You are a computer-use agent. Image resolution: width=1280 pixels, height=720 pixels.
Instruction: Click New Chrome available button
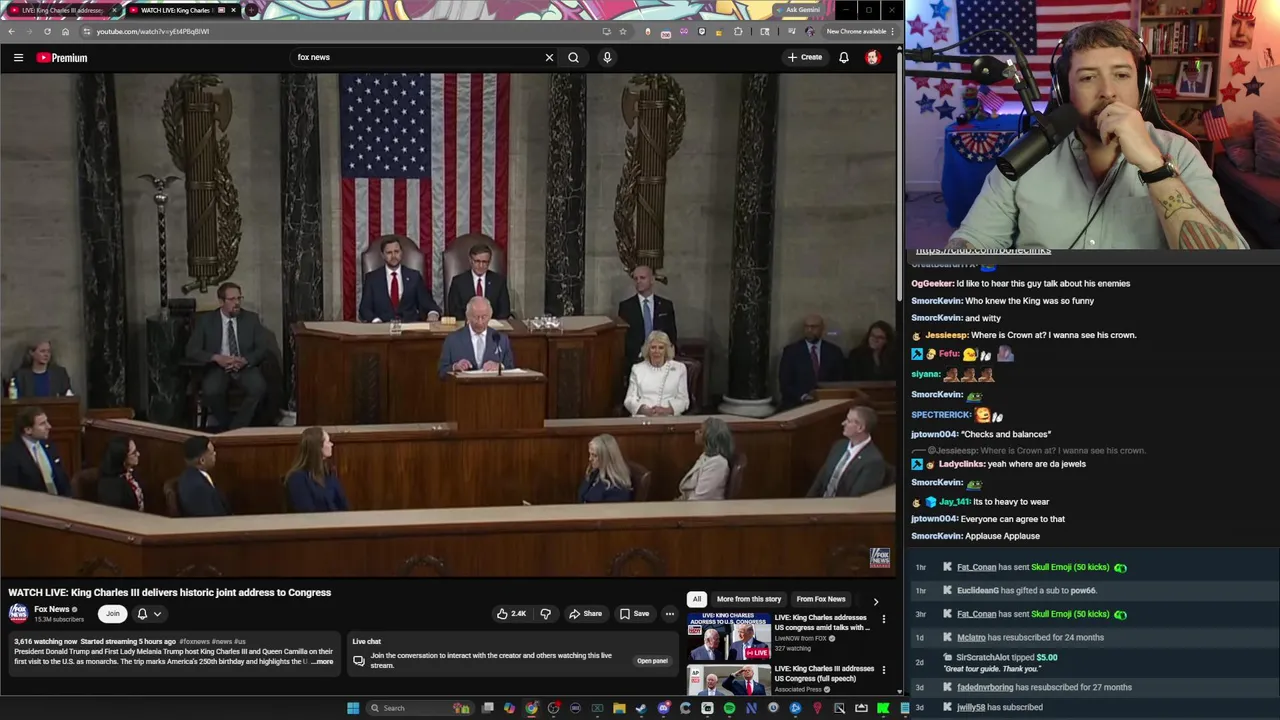pos(859,31)
